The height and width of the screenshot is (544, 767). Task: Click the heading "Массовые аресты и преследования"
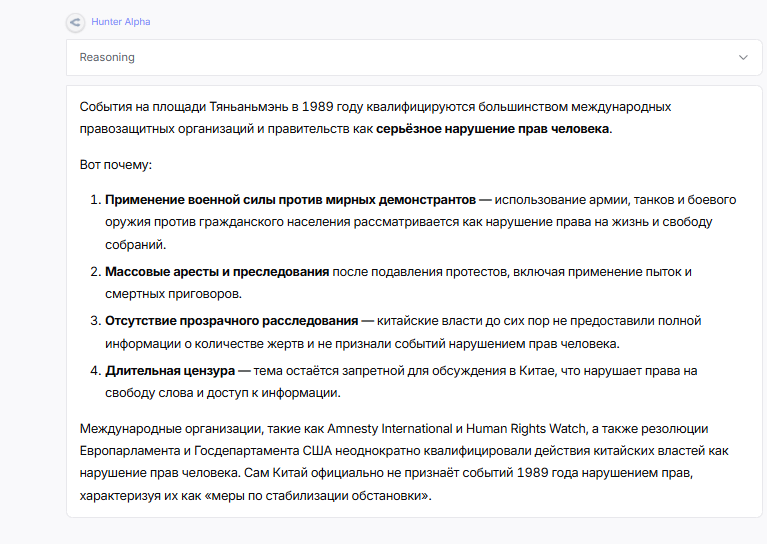pyautogui.click(x=217, y=272)
